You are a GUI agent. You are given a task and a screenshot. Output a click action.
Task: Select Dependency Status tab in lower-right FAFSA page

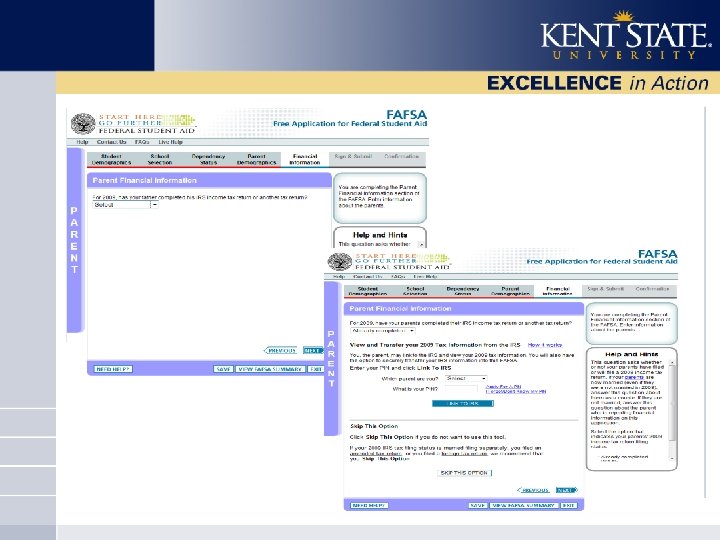[462, 291]
